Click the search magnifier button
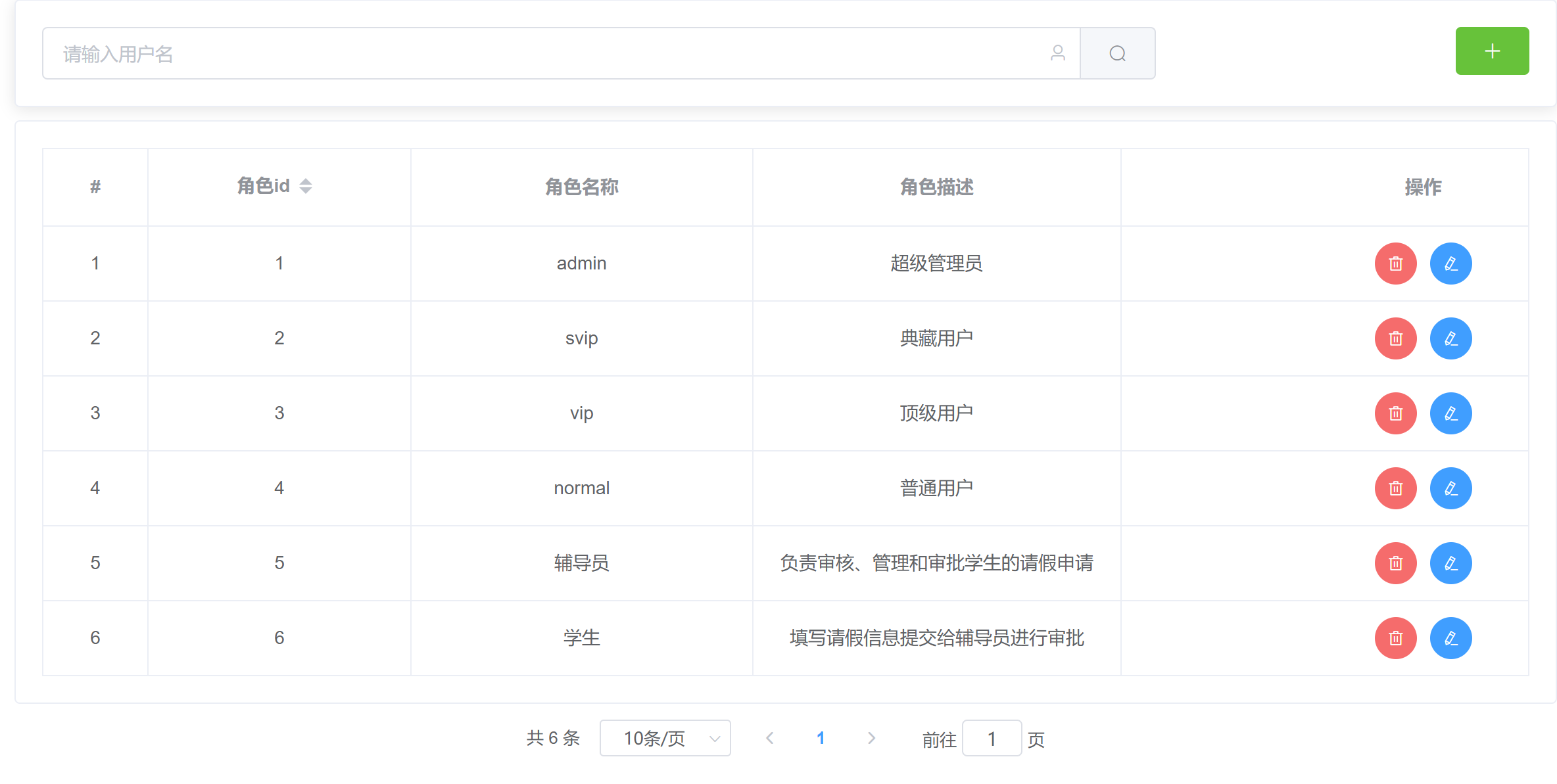Screen dimensions: 1557x784 click(x=1117, y=53)
